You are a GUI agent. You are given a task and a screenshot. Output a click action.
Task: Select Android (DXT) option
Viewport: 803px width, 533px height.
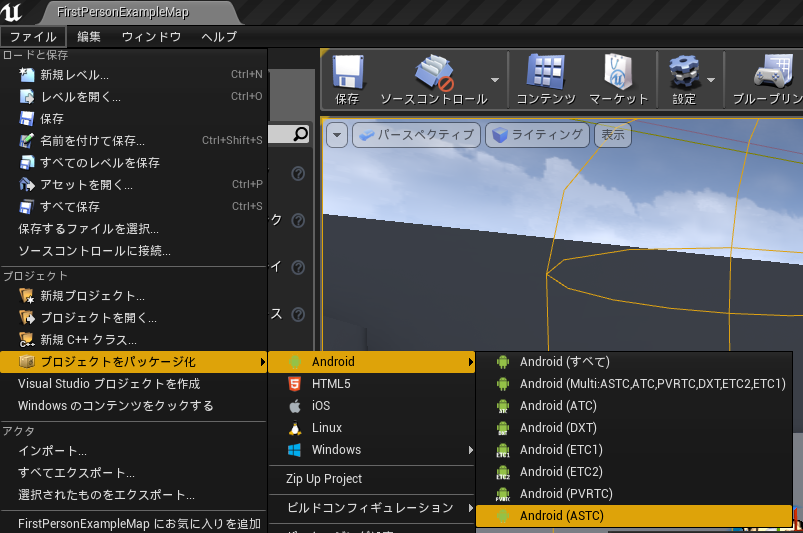634,428
